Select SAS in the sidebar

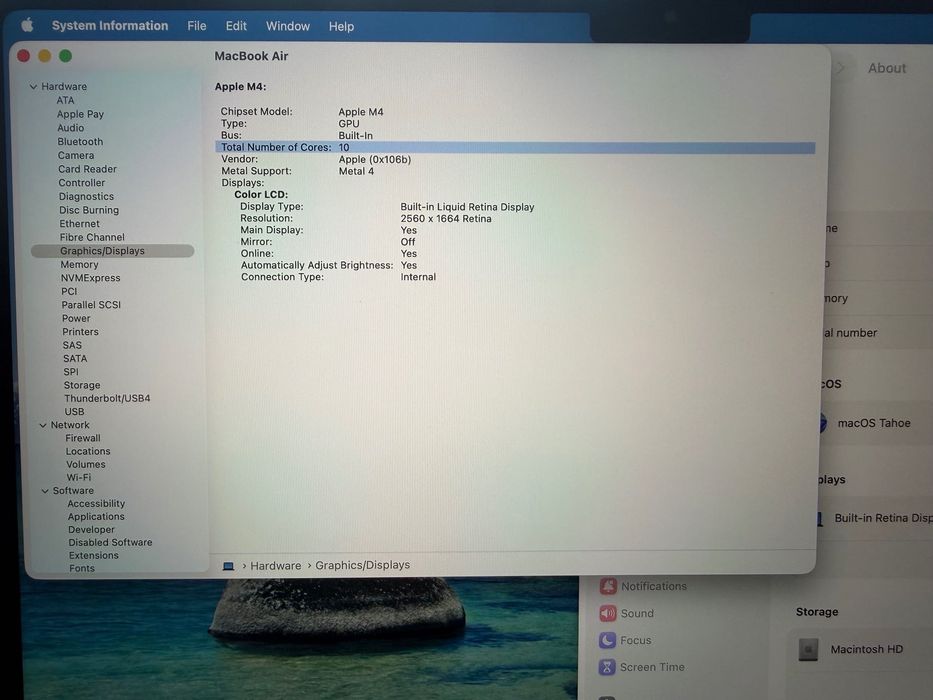72,345
